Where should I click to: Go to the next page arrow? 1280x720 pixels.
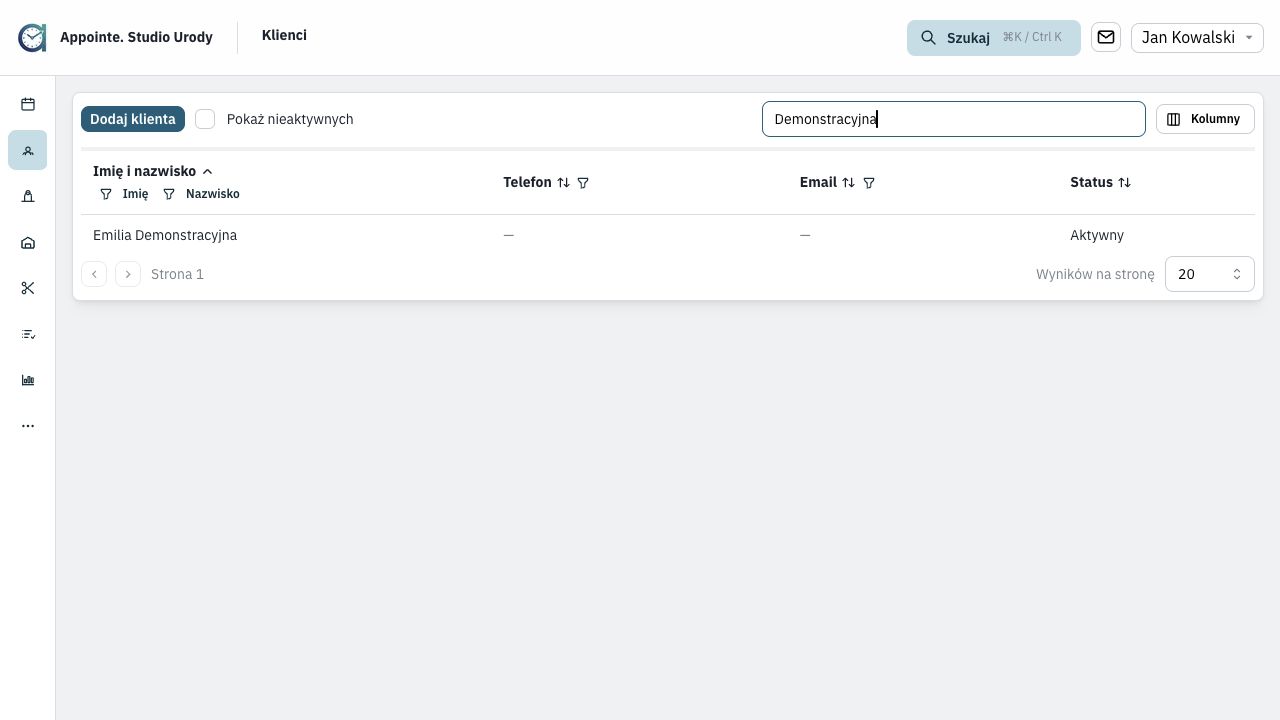point(128,274)
